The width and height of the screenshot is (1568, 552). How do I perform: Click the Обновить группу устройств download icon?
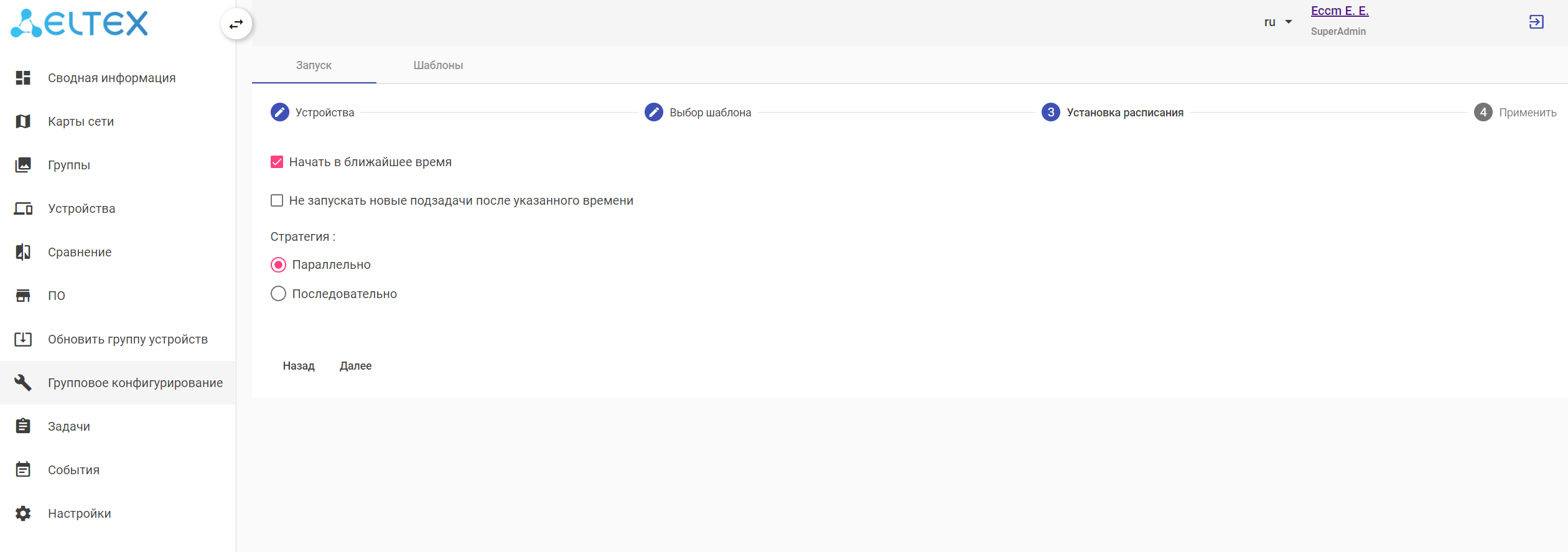[x=23, y=339]
